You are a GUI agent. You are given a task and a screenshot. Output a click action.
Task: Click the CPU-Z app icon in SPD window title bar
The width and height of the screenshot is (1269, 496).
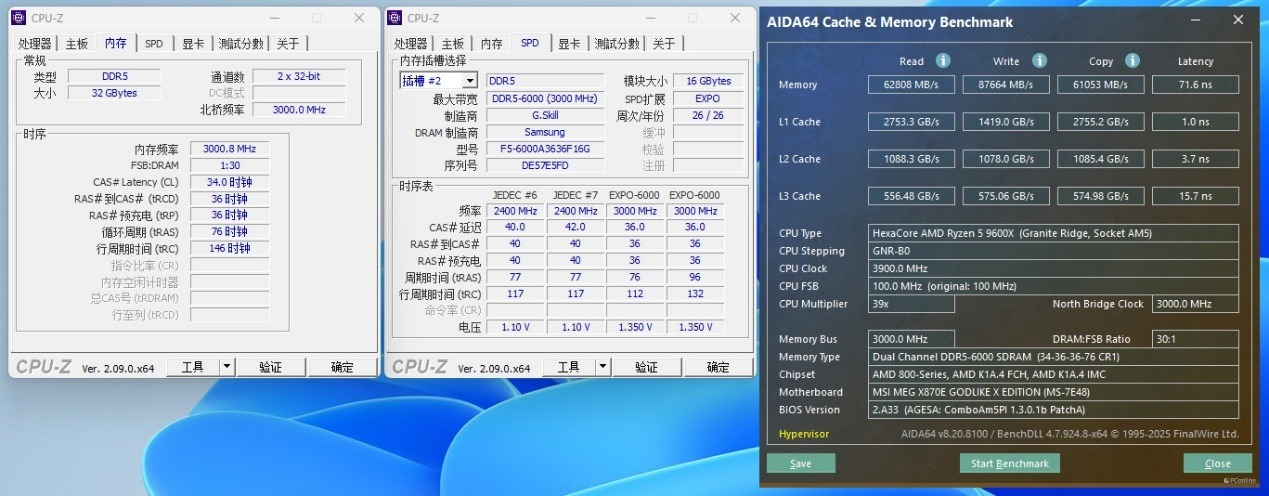(x=395, y=18)
